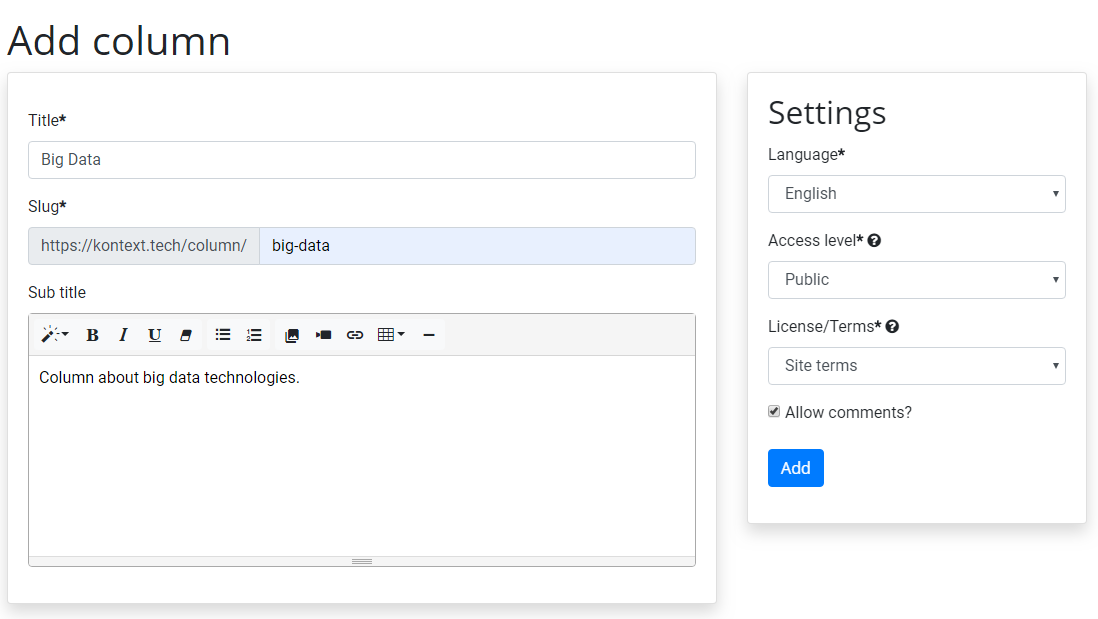Insert a horizontal rule line

tap(429, 335)
